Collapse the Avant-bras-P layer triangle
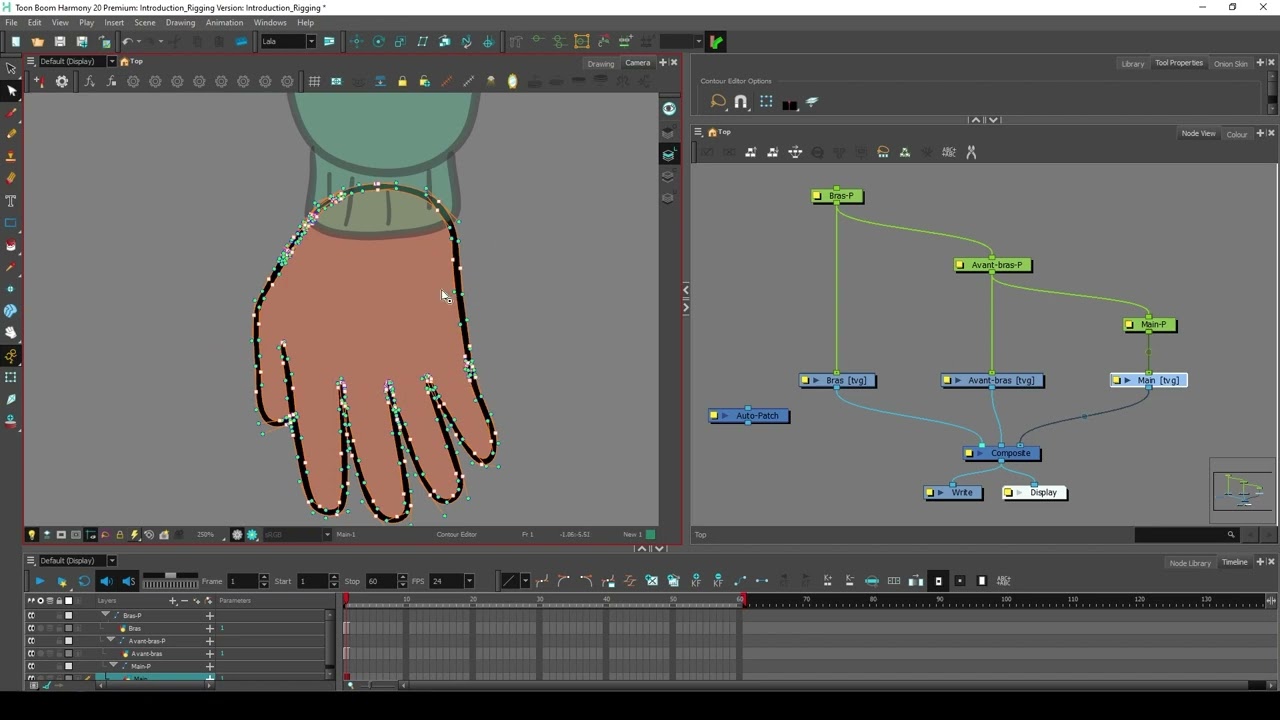The height and width of the screenshot is (720, 1280). tap(111, 640)
